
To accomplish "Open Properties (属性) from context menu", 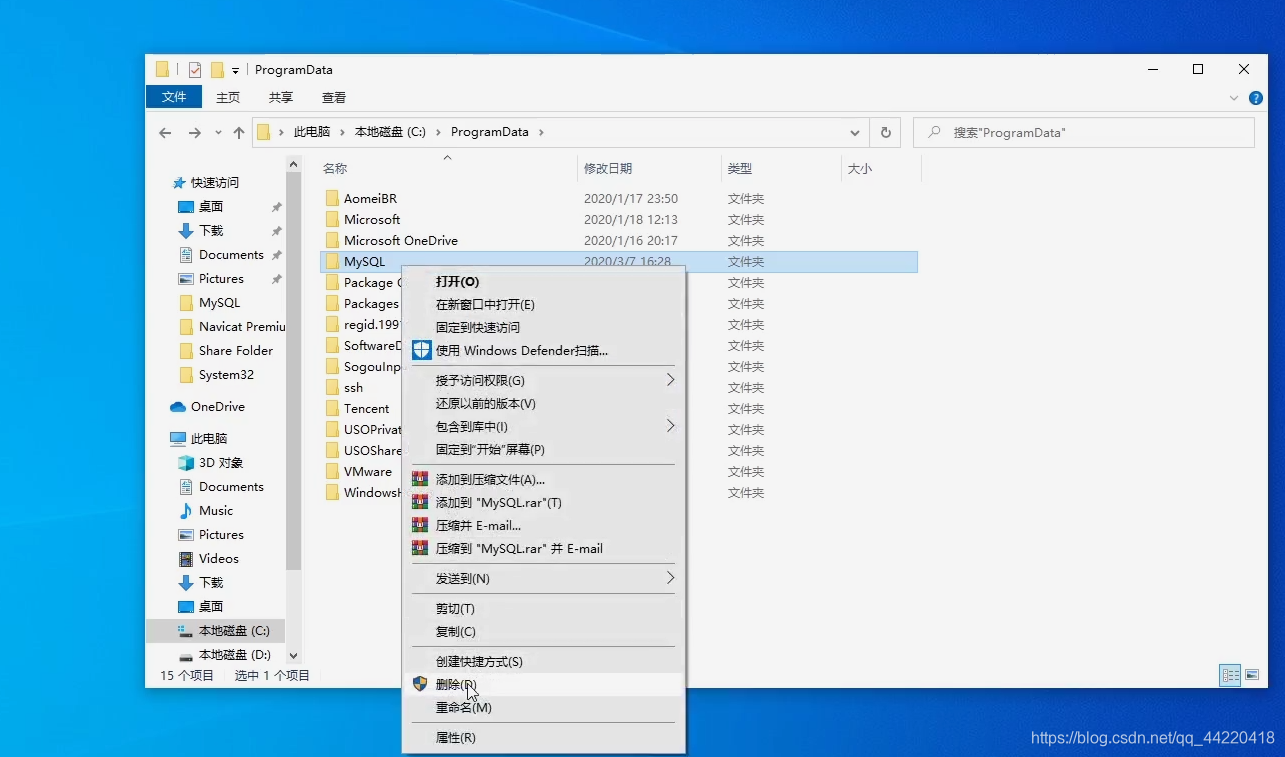I will [x=543, y=738].
